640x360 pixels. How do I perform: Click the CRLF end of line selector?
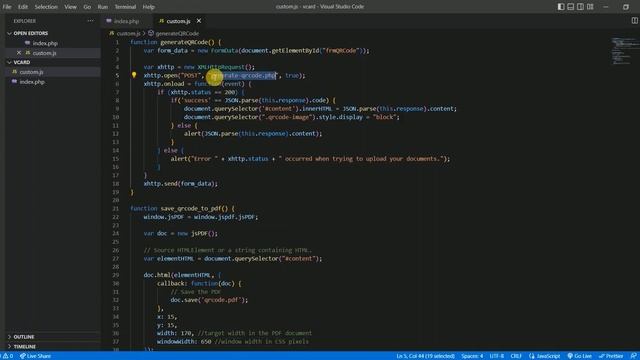516,356
